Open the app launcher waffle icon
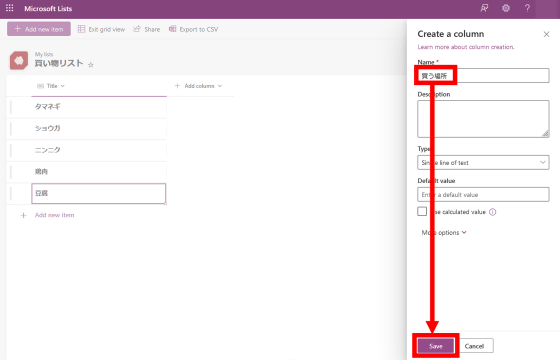560x360 pixels. pos(10,8)
